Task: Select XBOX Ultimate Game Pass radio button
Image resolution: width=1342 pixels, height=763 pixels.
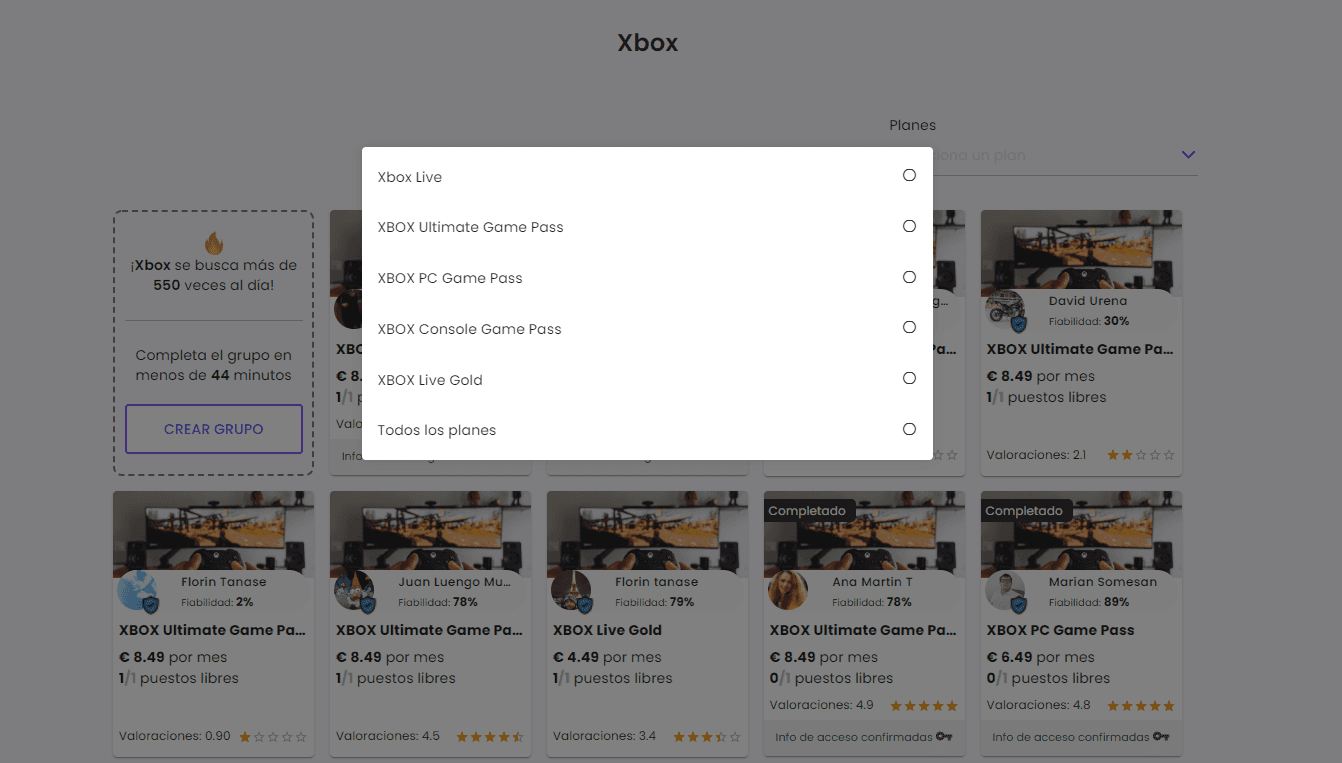Action: click(909, 226)
